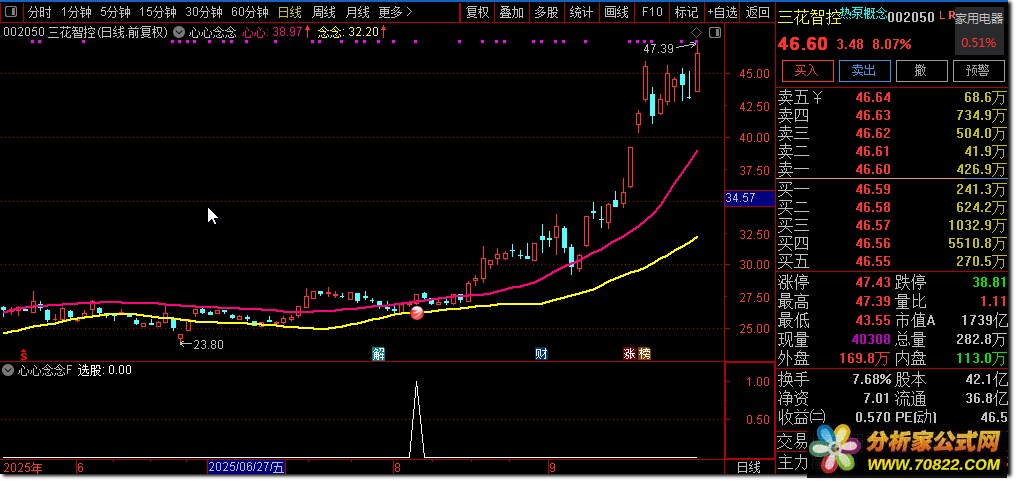Screen dimensions: 1017x481
Task: Click the L marker next to 002050
Action: coord(942,14)
